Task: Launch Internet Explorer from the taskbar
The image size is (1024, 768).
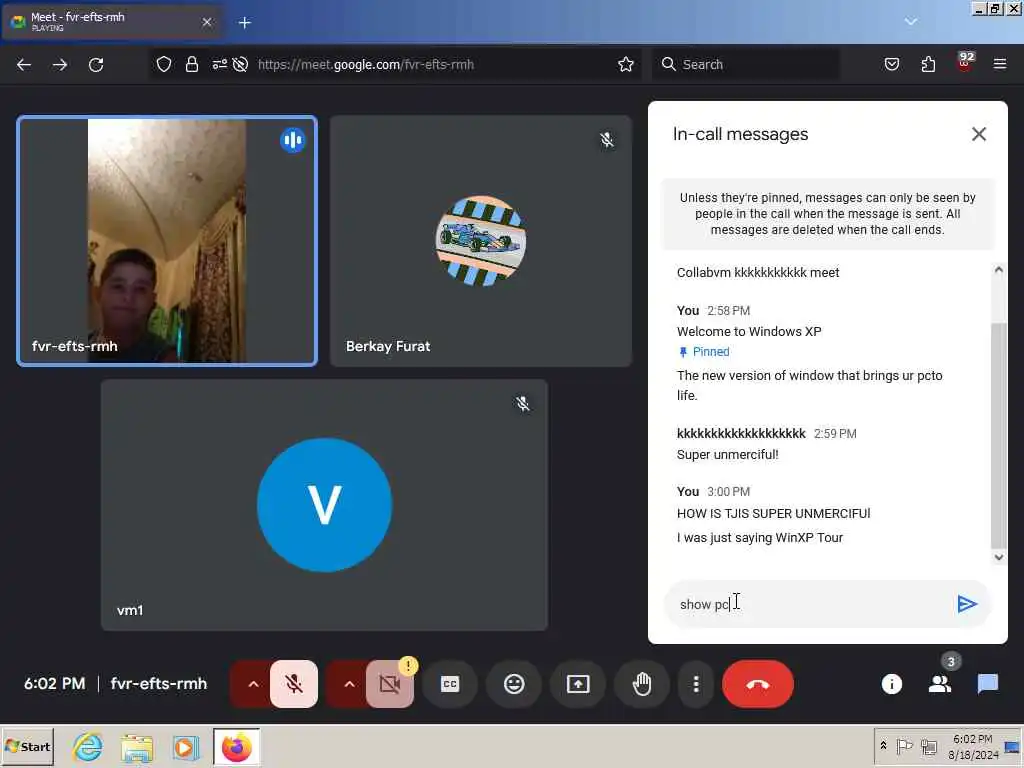Action: point(87,746)
